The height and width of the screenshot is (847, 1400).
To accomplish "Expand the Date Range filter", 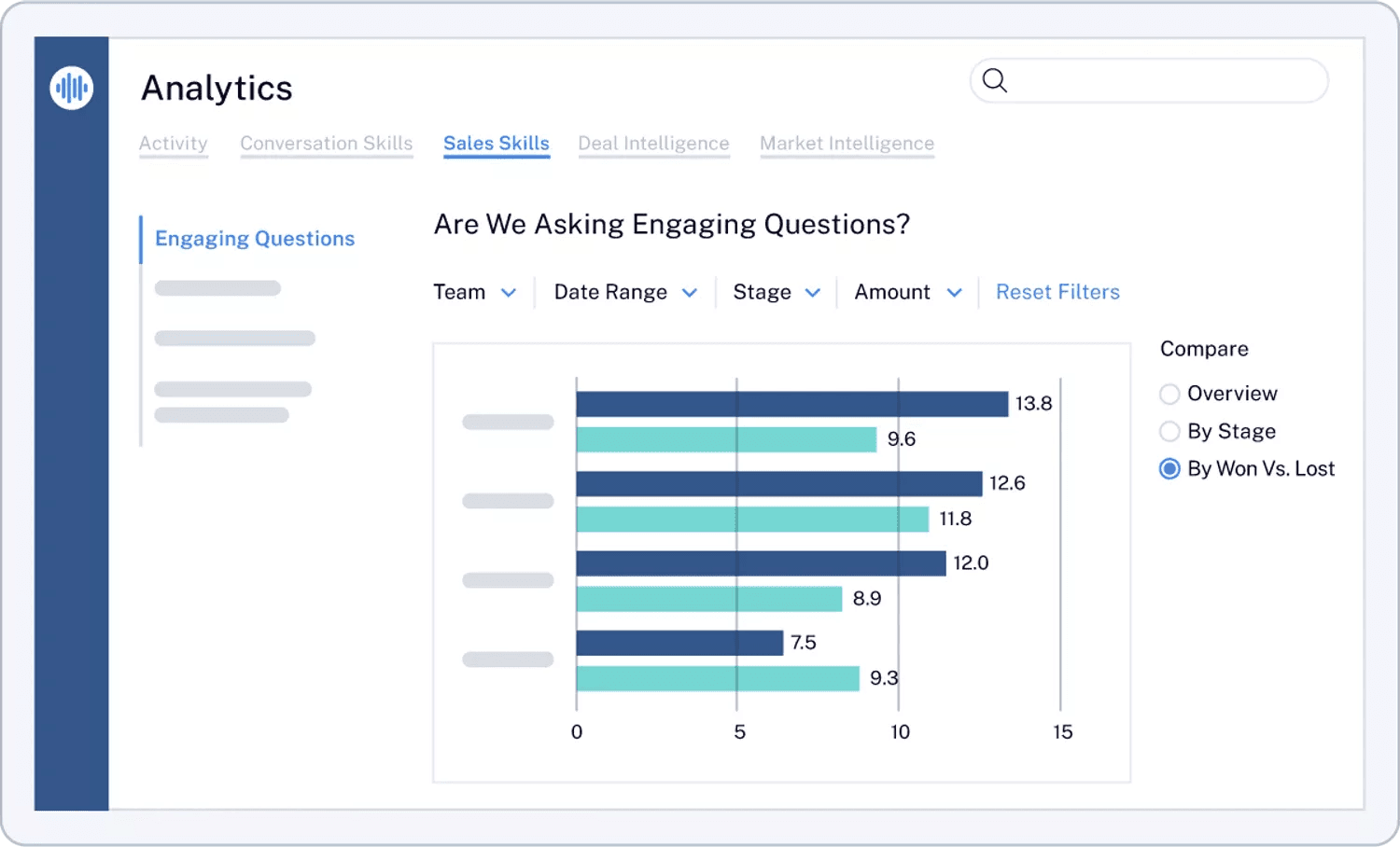I will click(623, 292).
